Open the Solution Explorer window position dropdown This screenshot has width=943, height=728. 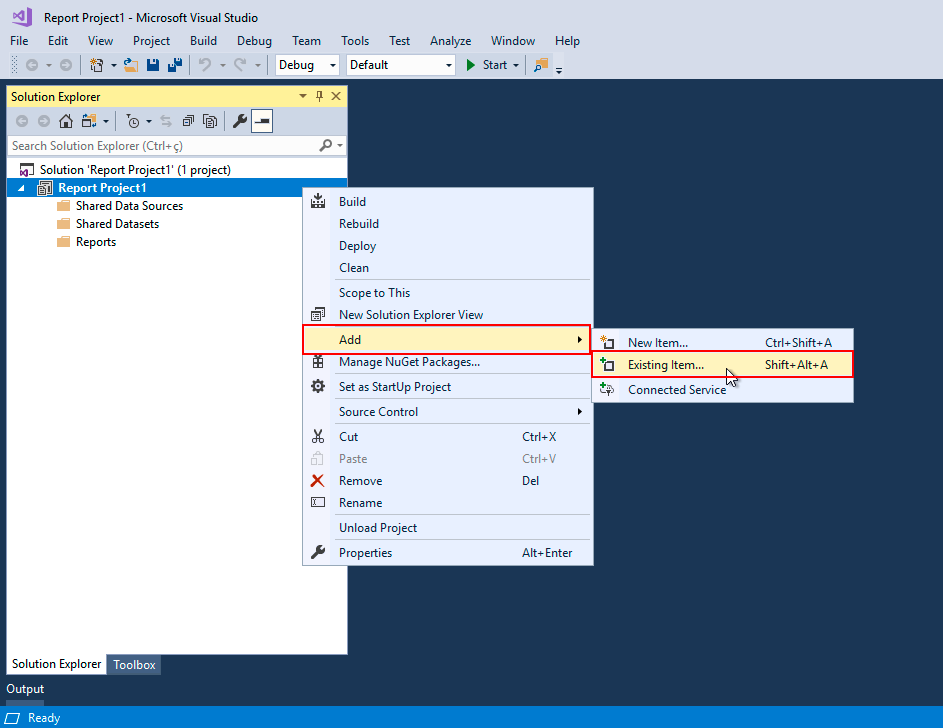coord(303,96)
